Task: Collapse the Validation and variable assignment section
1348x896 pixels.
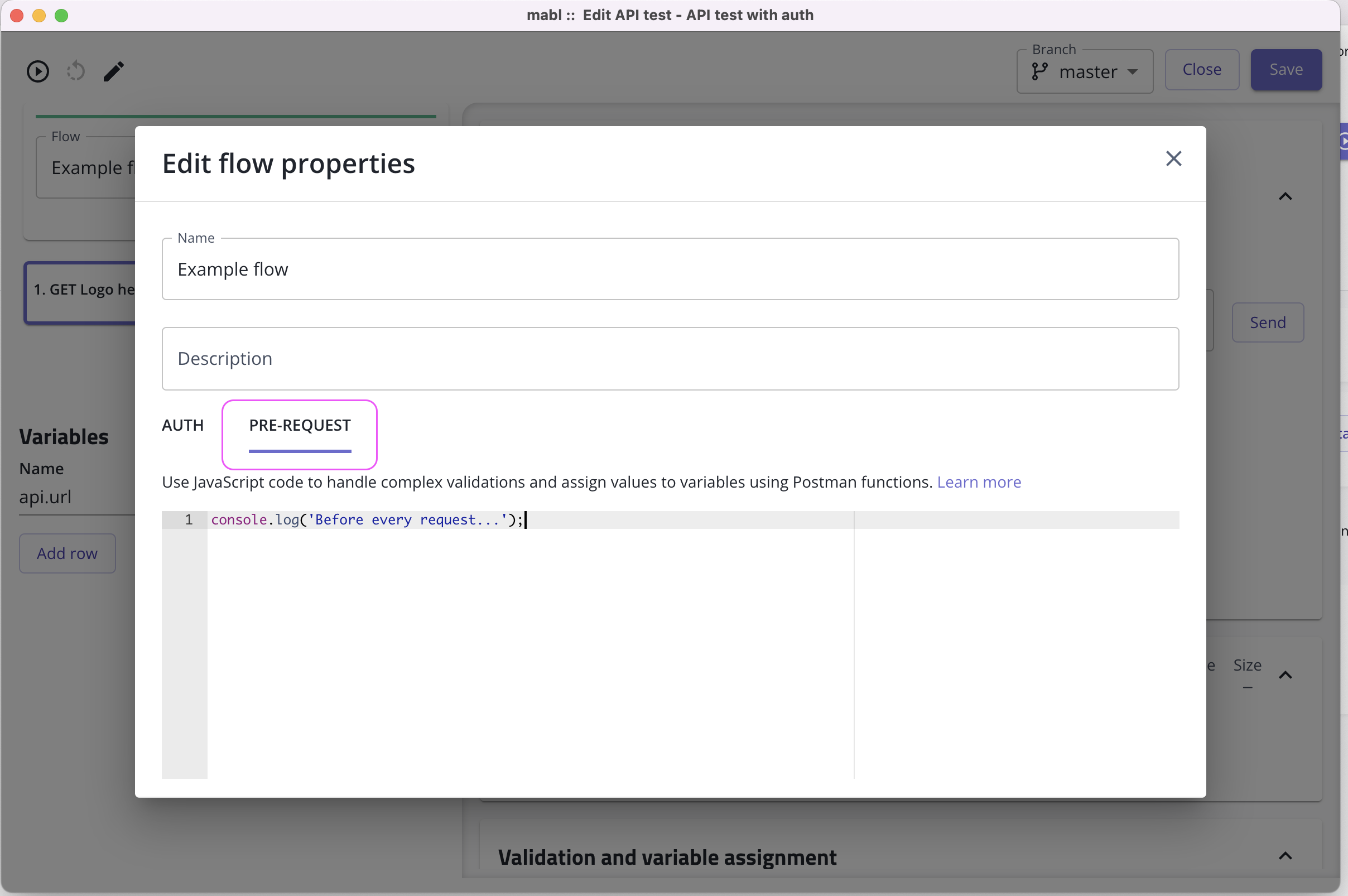Action: pyautogui.click(x=1284, y=856)
